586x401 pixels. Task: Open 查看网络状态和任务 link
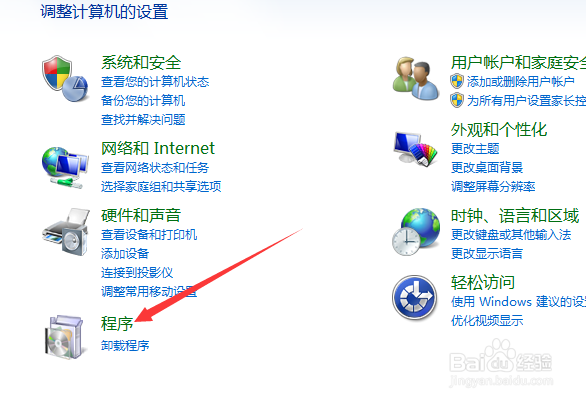click(x=155, y=167)
